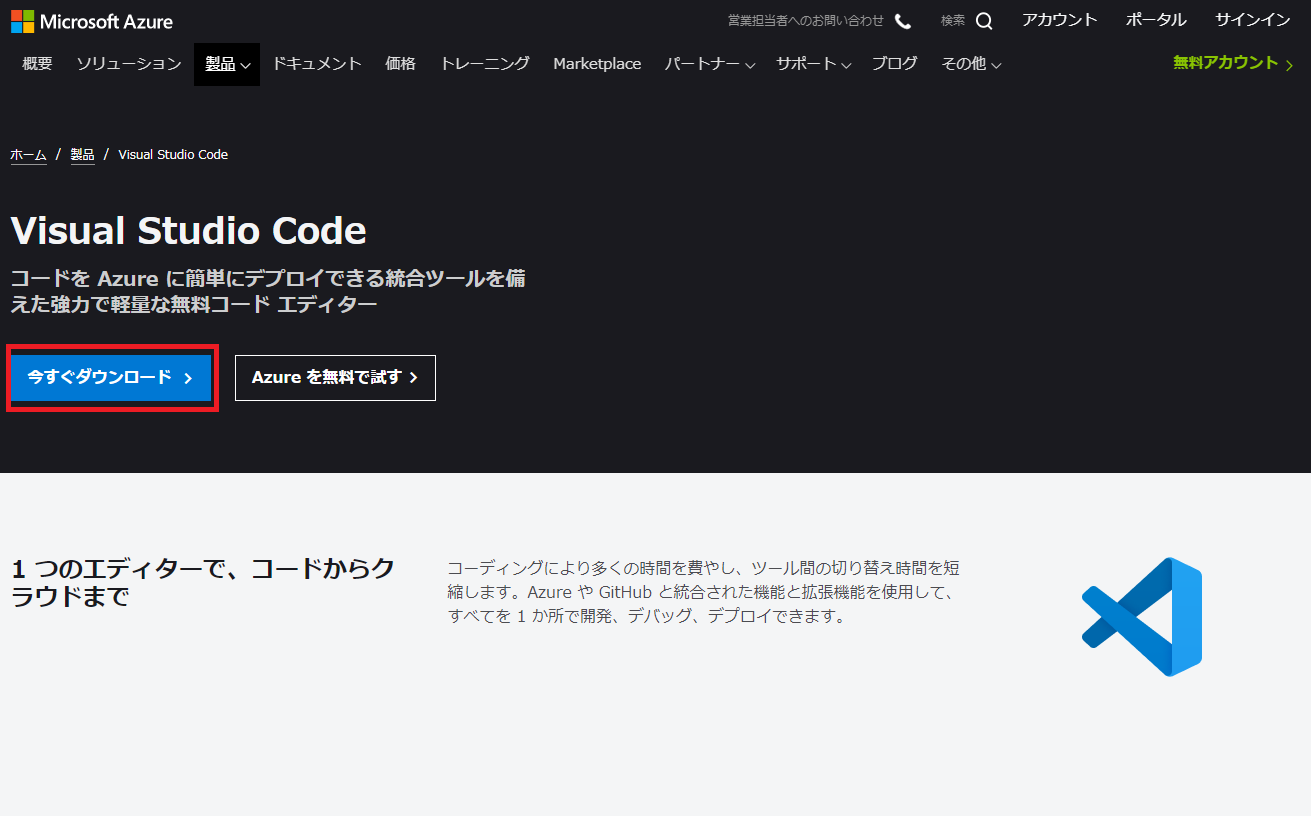The image size is (1311, 823).
Task: Expand the サポート dropdown menu
Action: (813, 64)
